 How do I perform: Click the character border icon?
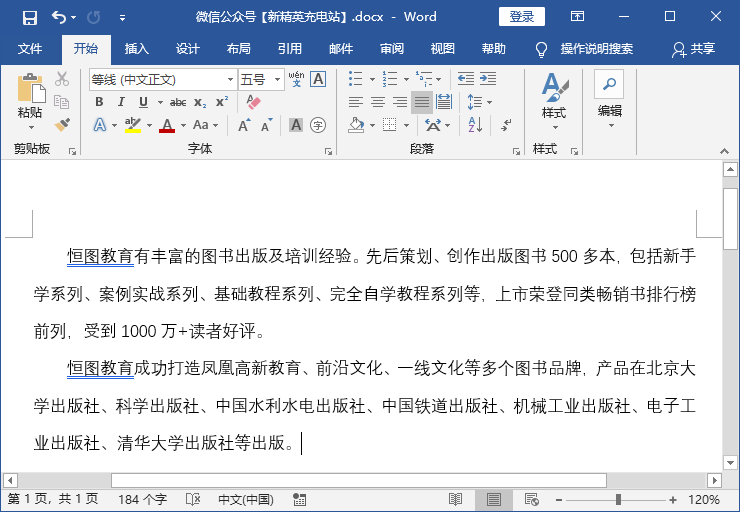coord(319,79)
